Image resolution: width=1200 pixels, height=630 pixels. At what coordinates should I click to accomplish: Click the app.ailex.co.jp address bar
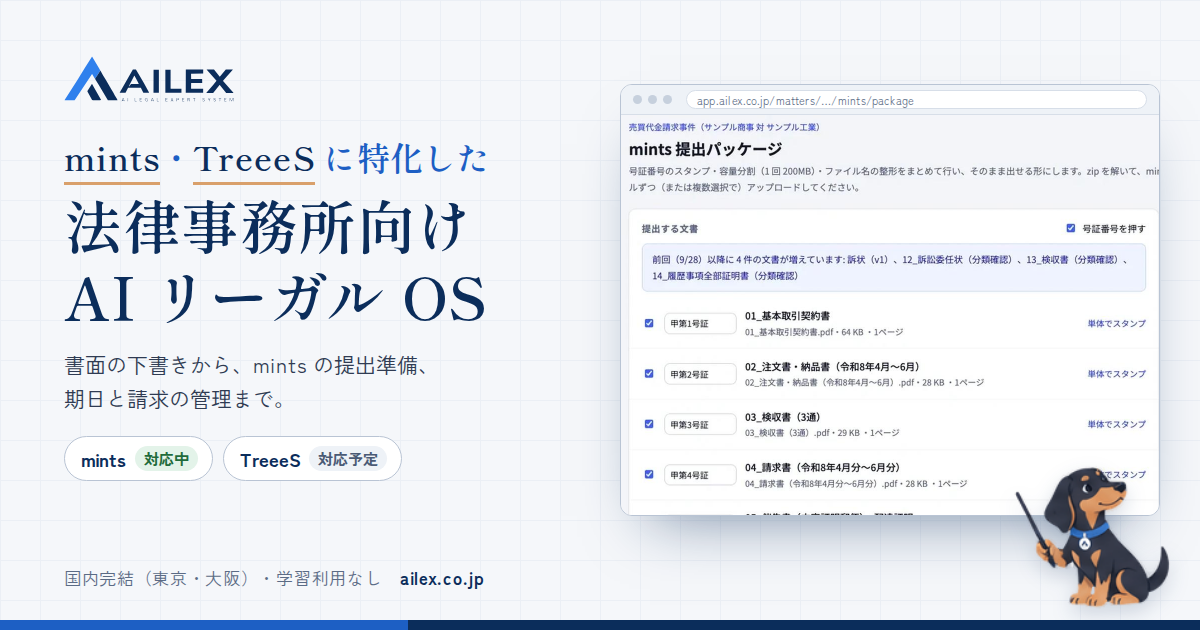tap(916, 100)
